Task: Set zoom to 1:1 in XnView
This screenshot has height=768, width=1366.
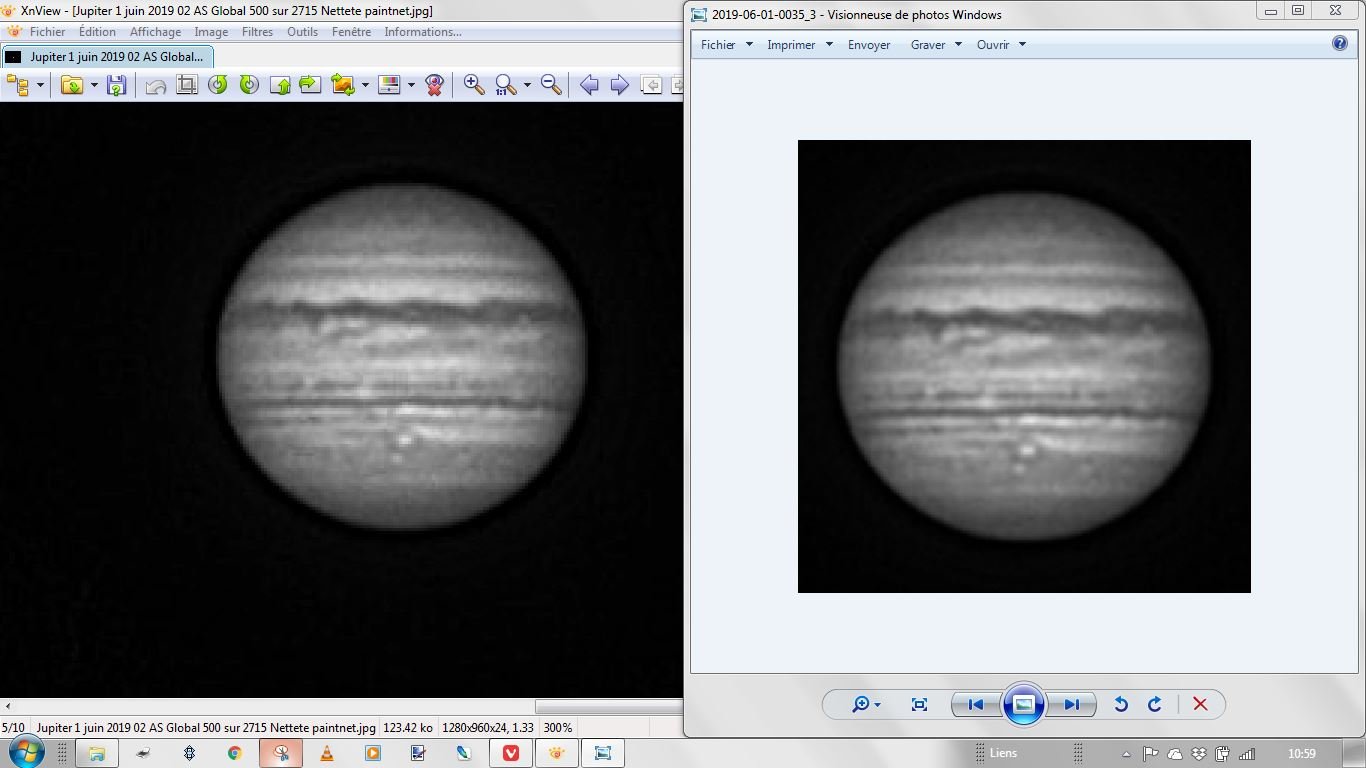Action: [x=506, y=85]
